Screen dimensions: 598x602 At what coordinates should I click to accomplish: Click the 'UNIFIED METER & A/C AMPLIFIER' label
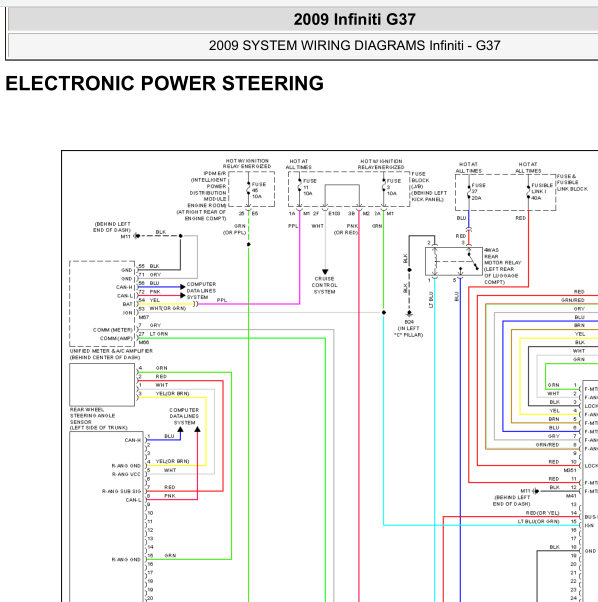click(x=111, y=351)
